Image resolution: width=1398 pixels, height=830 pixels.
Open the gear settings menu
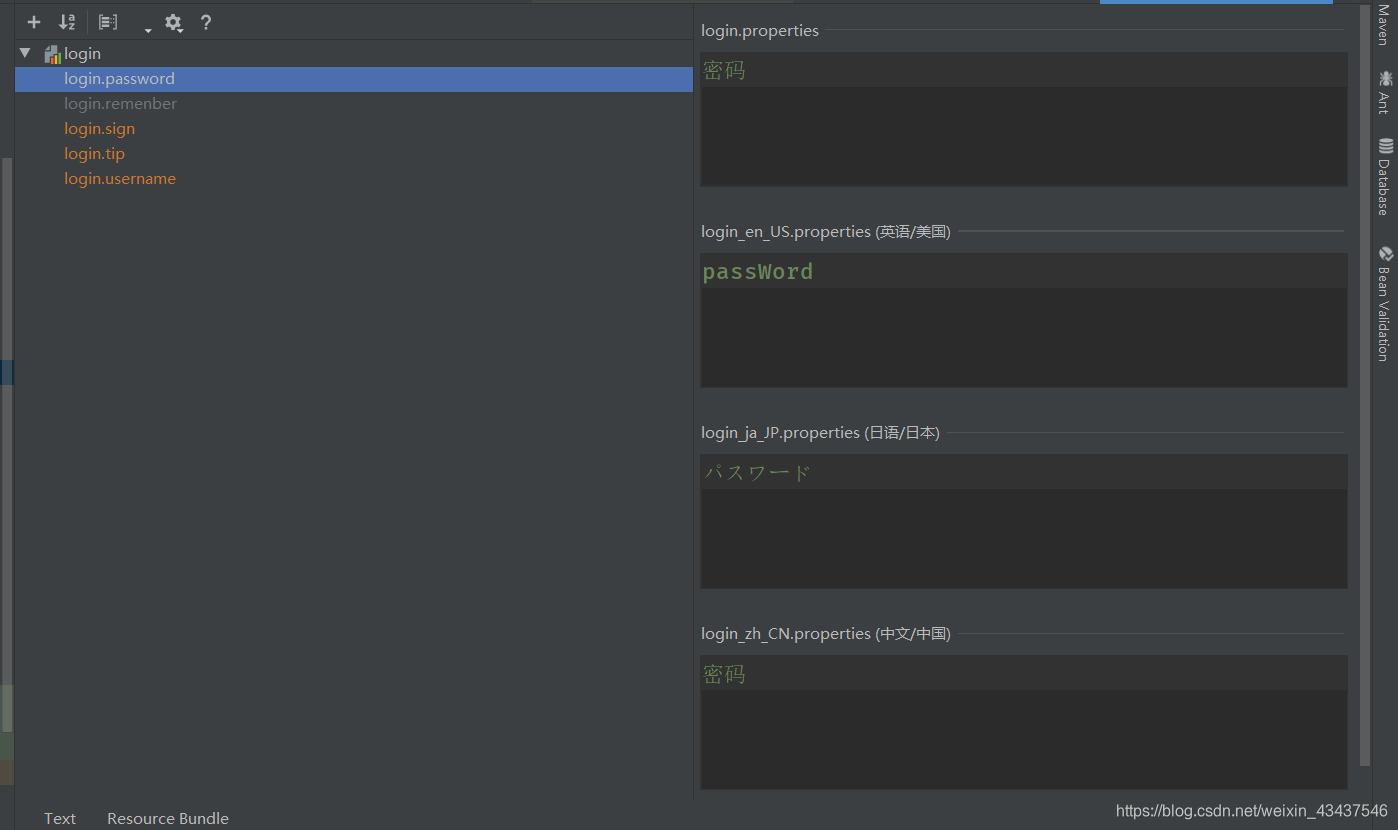[x=173, y=22]
